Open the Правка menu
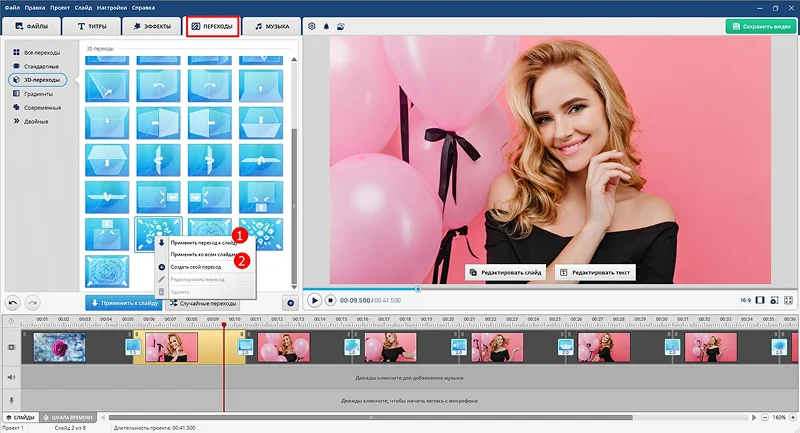The image size is (800, 433). click(x=35, y=8)
